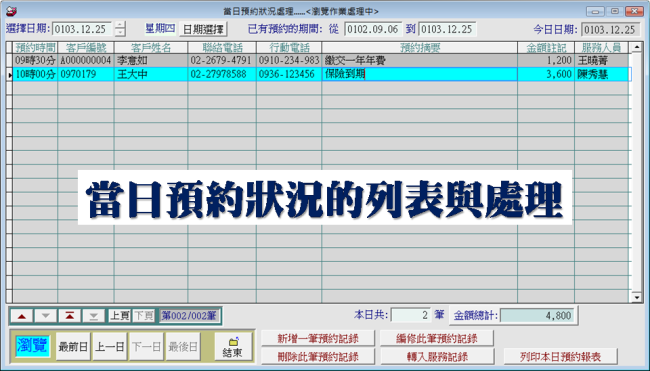The image size is (650, 371).
Task: Click the application icon in the title bar
Action: tap(11, 11)
